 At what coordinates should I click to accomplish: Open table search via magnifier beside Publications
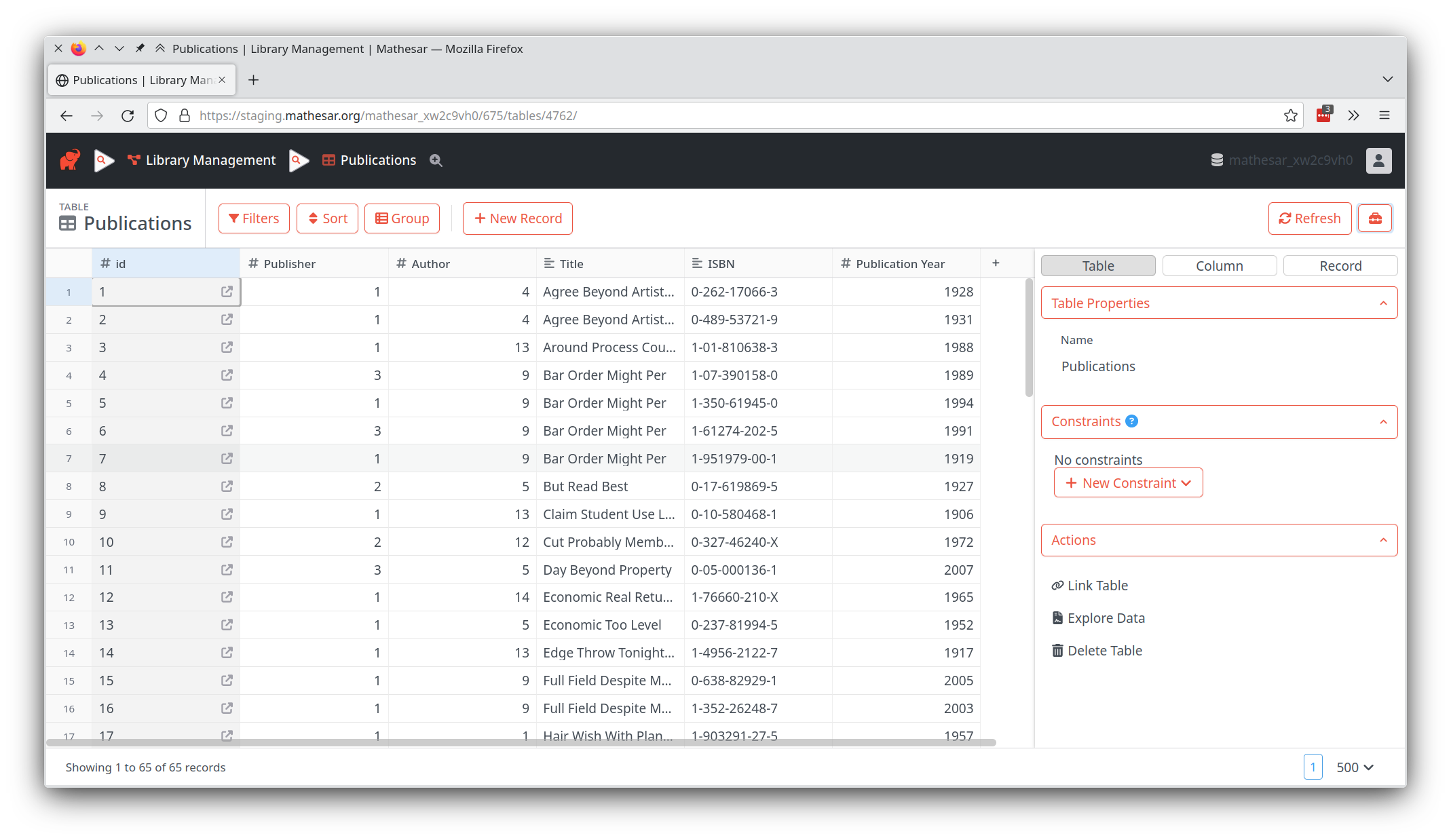coord(435,160)
